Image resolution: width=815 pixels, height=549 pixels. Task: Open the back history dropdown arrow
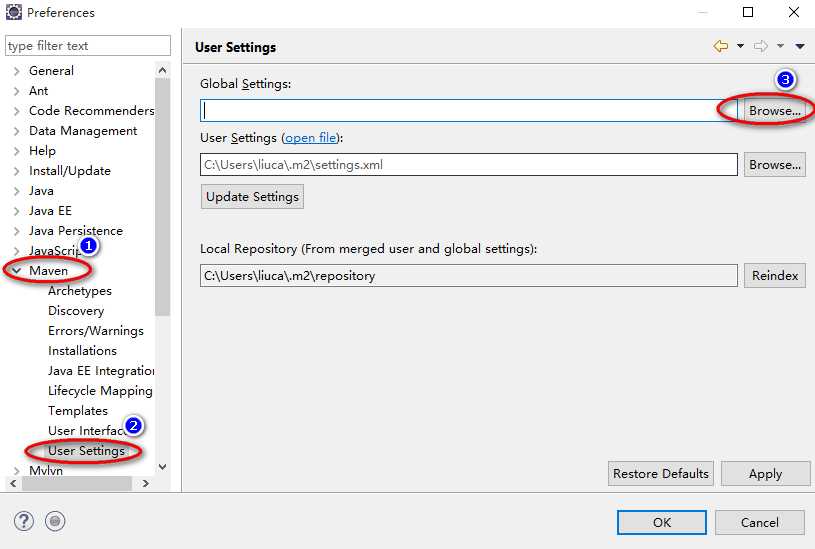pos(740,46)
